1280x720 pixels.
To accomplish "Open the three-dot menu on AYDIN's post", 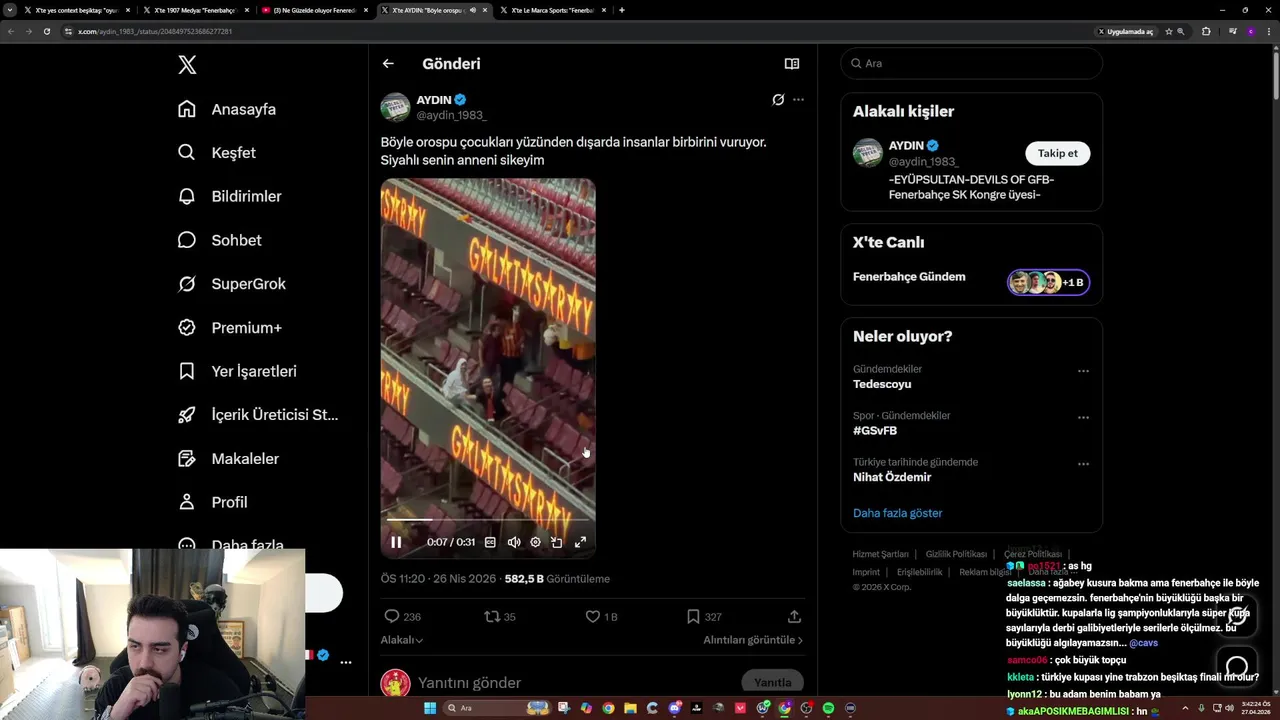I will (x=798, y=100).
